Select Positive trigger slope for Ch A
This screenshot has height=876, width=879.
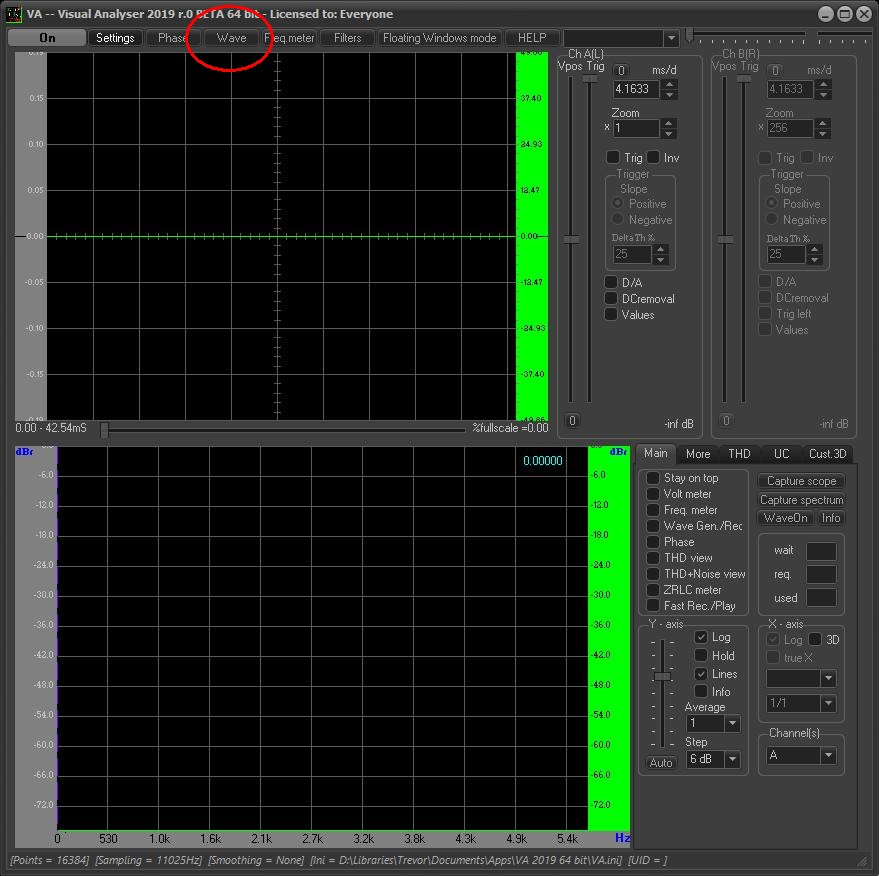(x=618, y=203)
